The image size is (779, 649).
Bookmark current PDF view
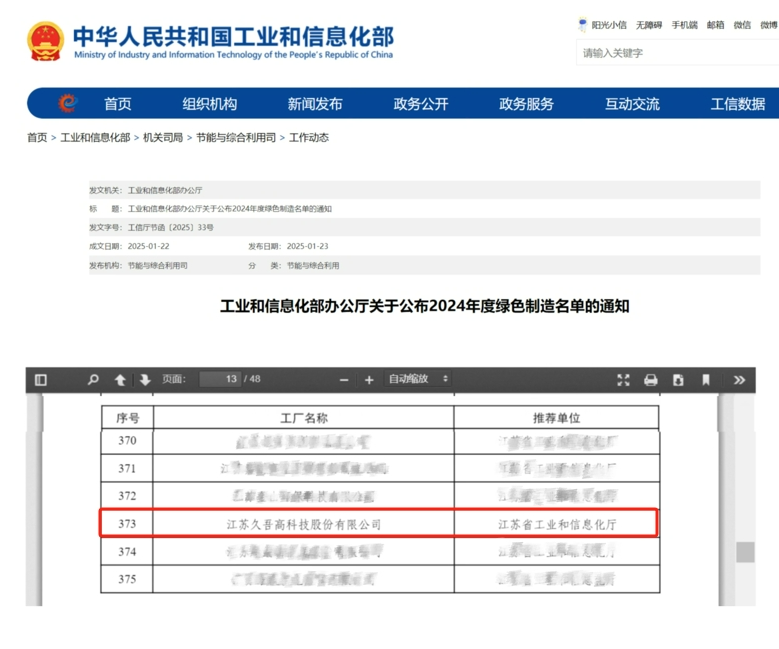pyautogui.click(x=705, y=380)
